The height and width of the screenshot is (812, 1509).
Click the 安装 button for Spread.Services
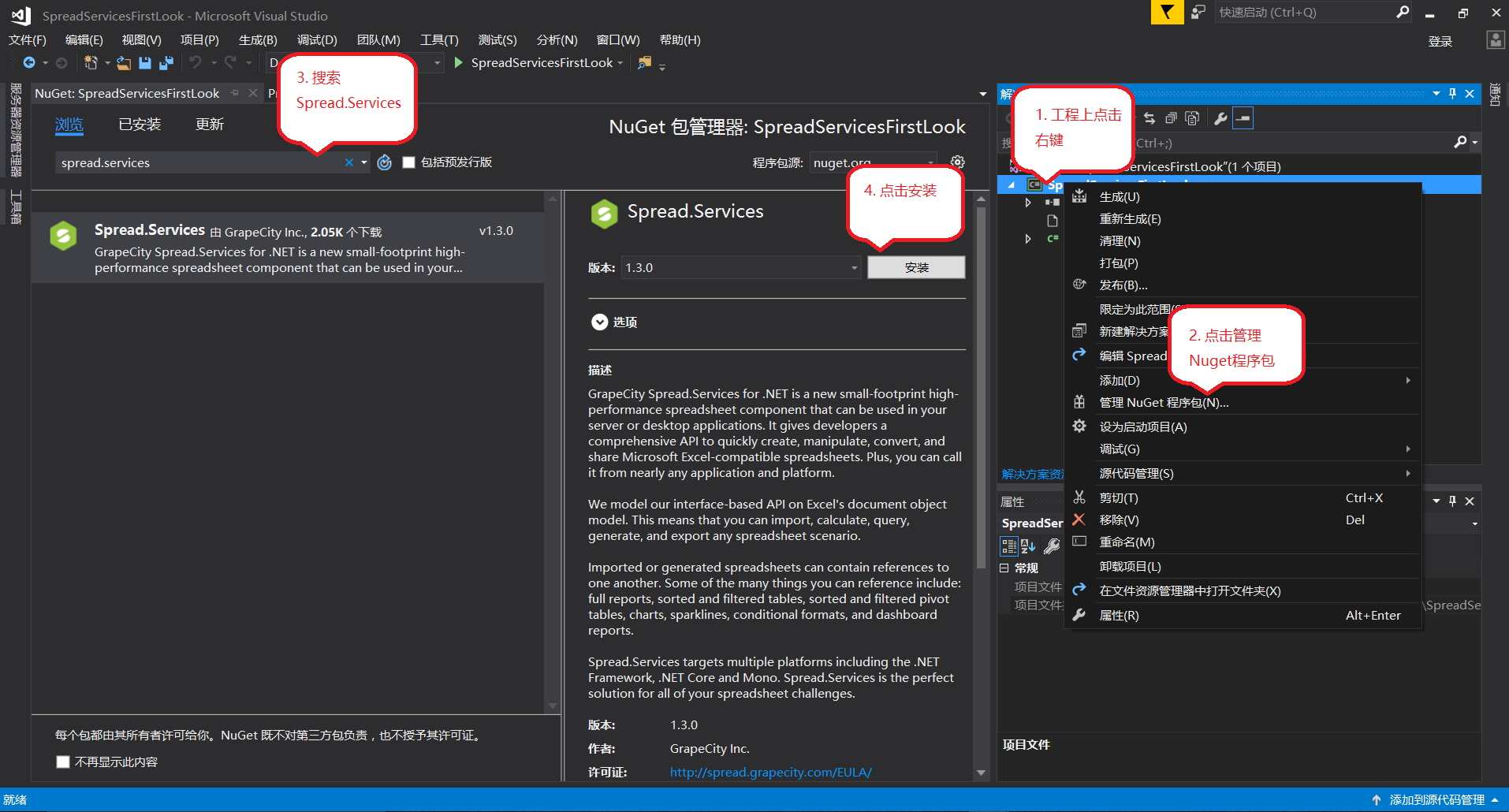(x=916, y=267)
